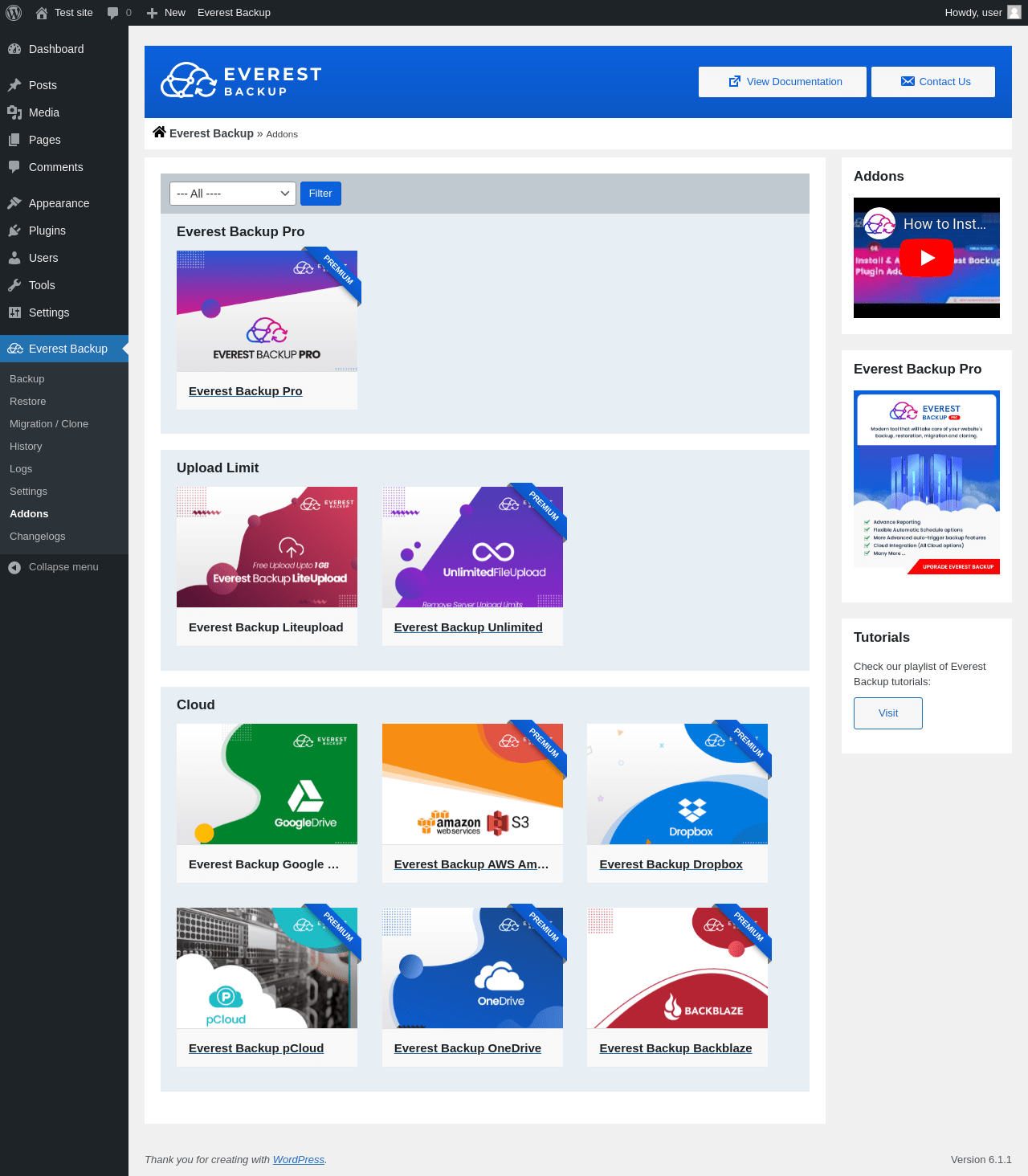Click the Tools wrench icon

click(x=14, y=285)
